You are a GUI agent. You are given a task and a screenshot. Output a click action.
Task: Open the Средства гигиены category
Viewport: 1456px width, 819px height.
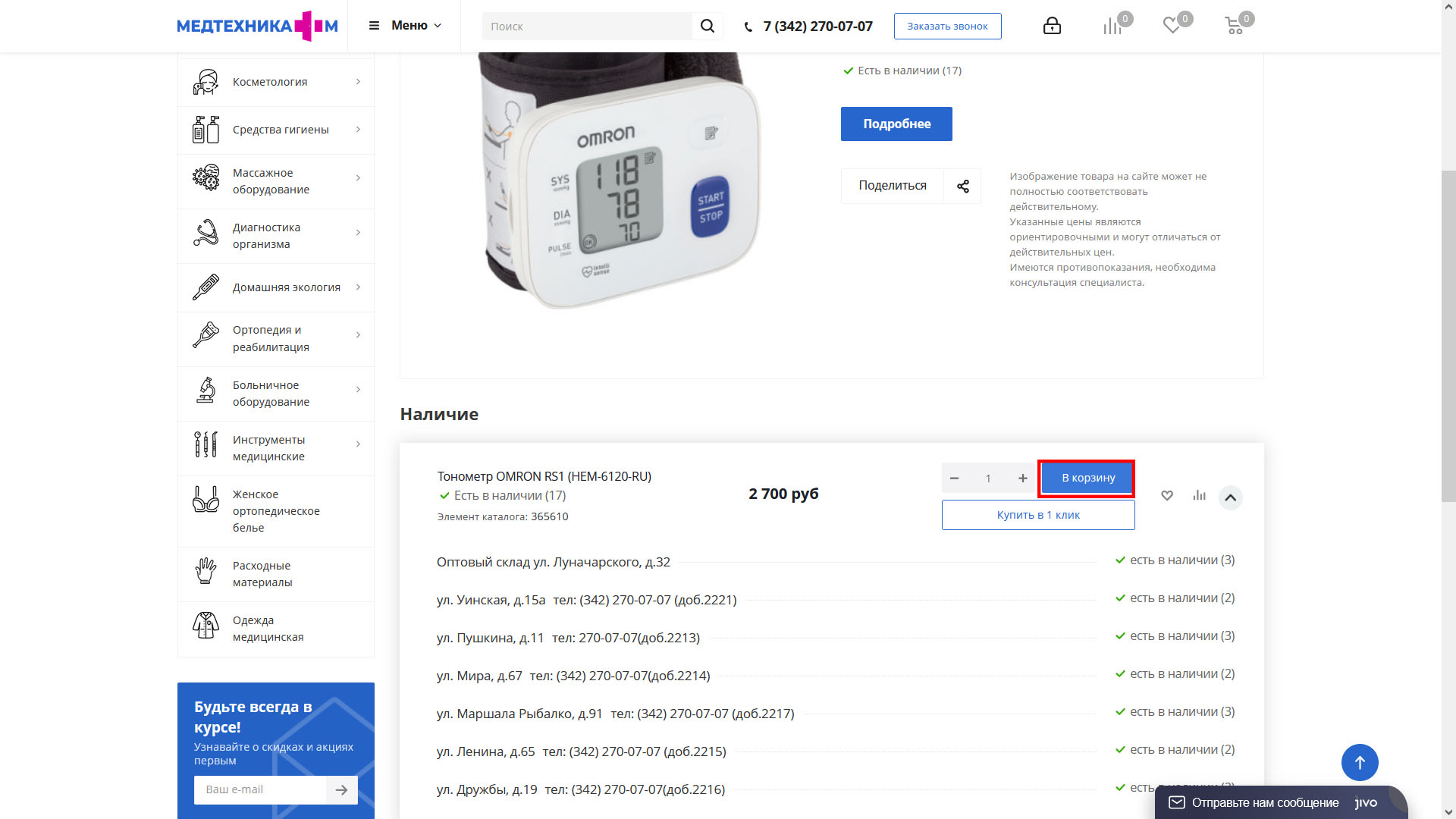pos(276,130)
